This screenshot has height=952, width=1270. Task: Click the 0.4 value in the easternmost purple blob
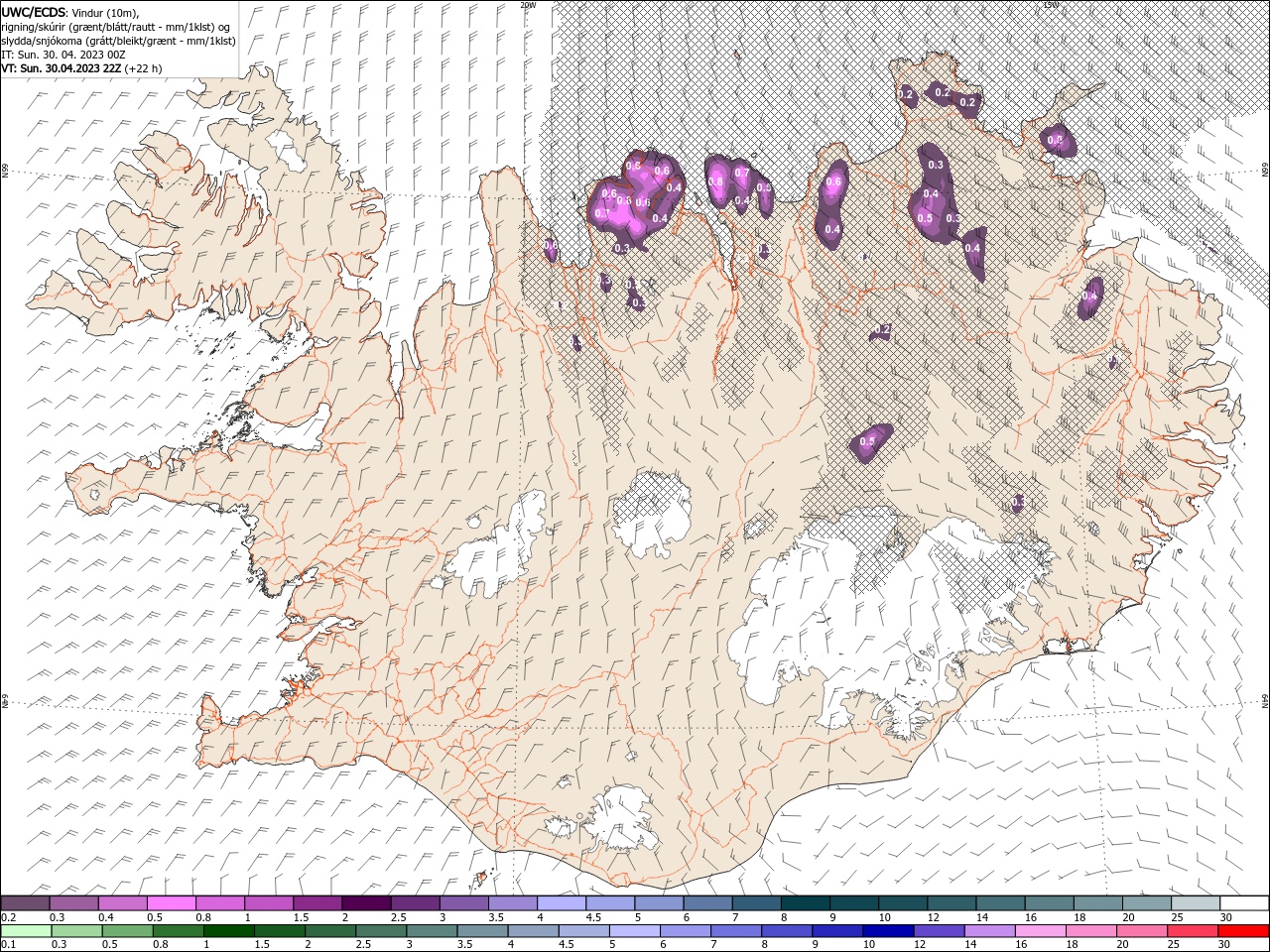point(1090,296)
